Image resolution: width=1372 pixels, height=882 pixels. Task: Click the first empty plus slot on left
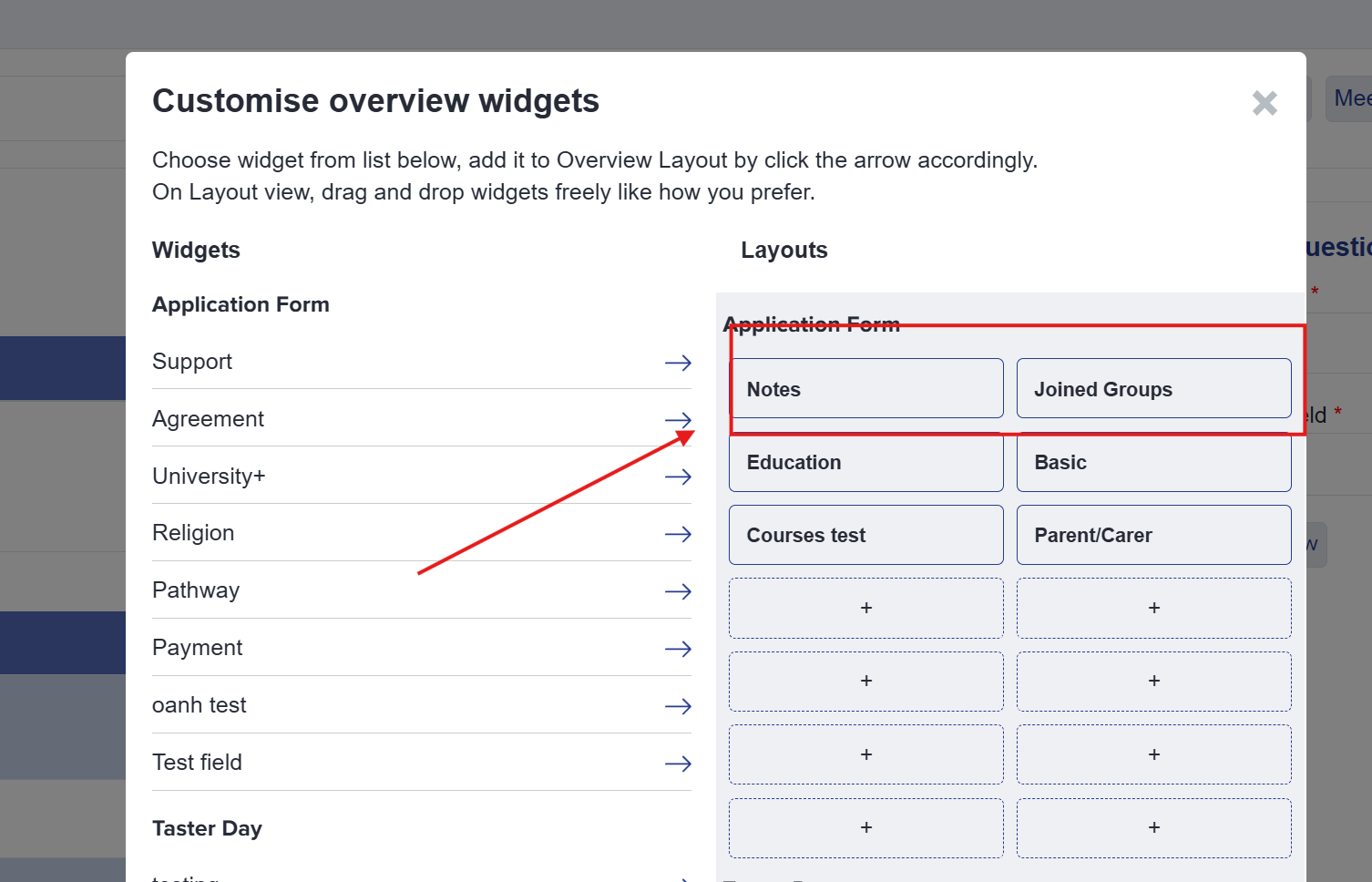[x=865, y=608]
